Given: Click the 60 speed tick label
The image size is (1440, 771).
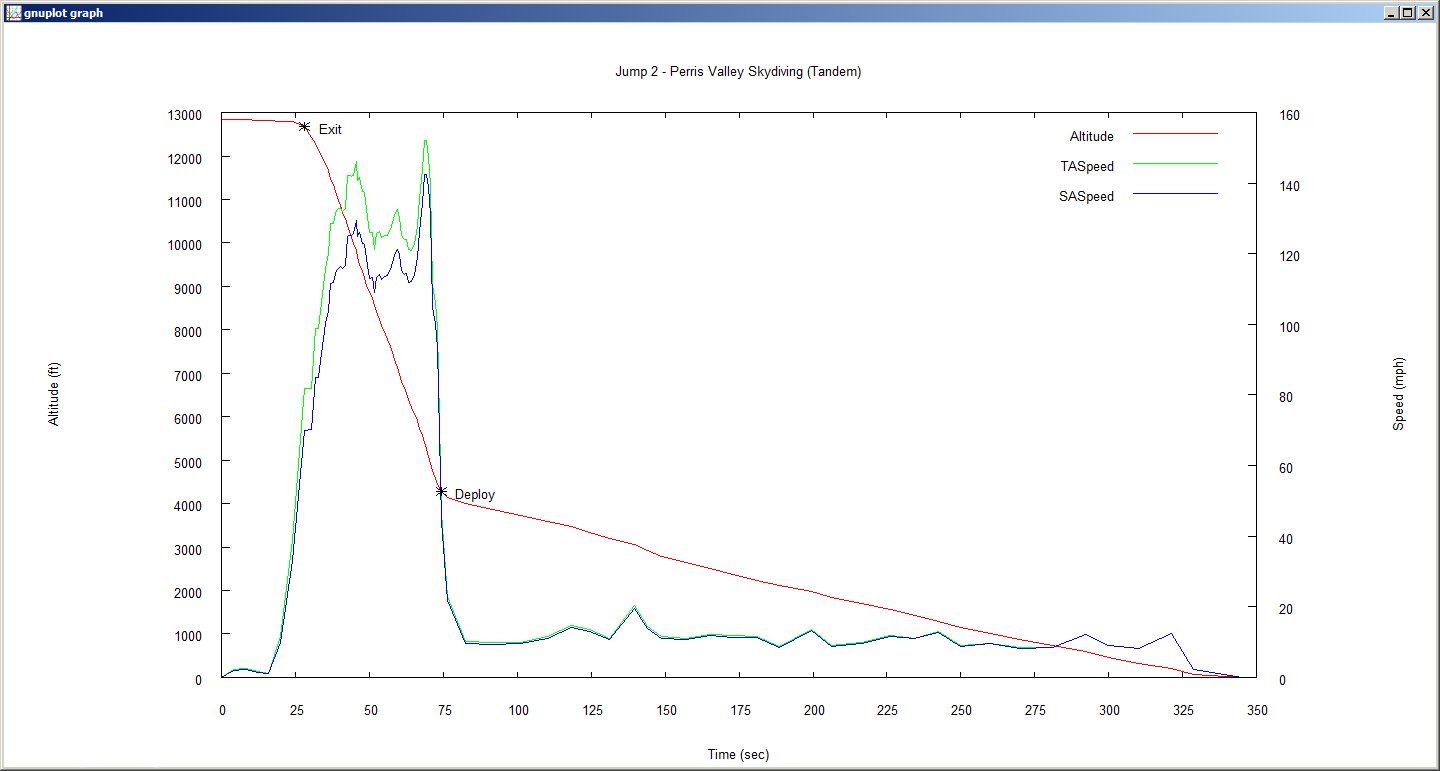Looking at the screenshot, I should (1287, 468).
